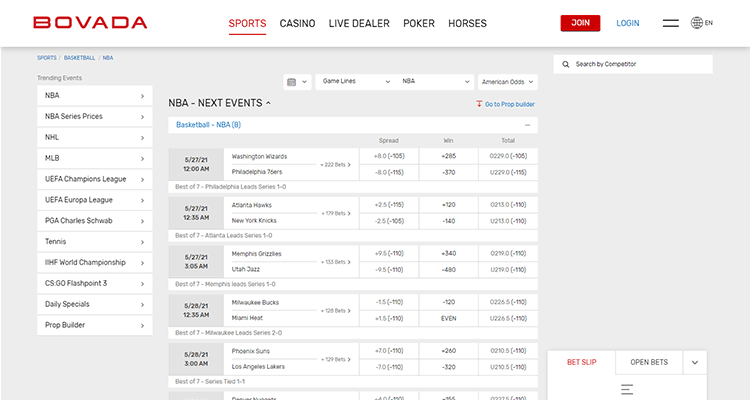Go to the Poker section
750x400 pixels.
(419, 23)
